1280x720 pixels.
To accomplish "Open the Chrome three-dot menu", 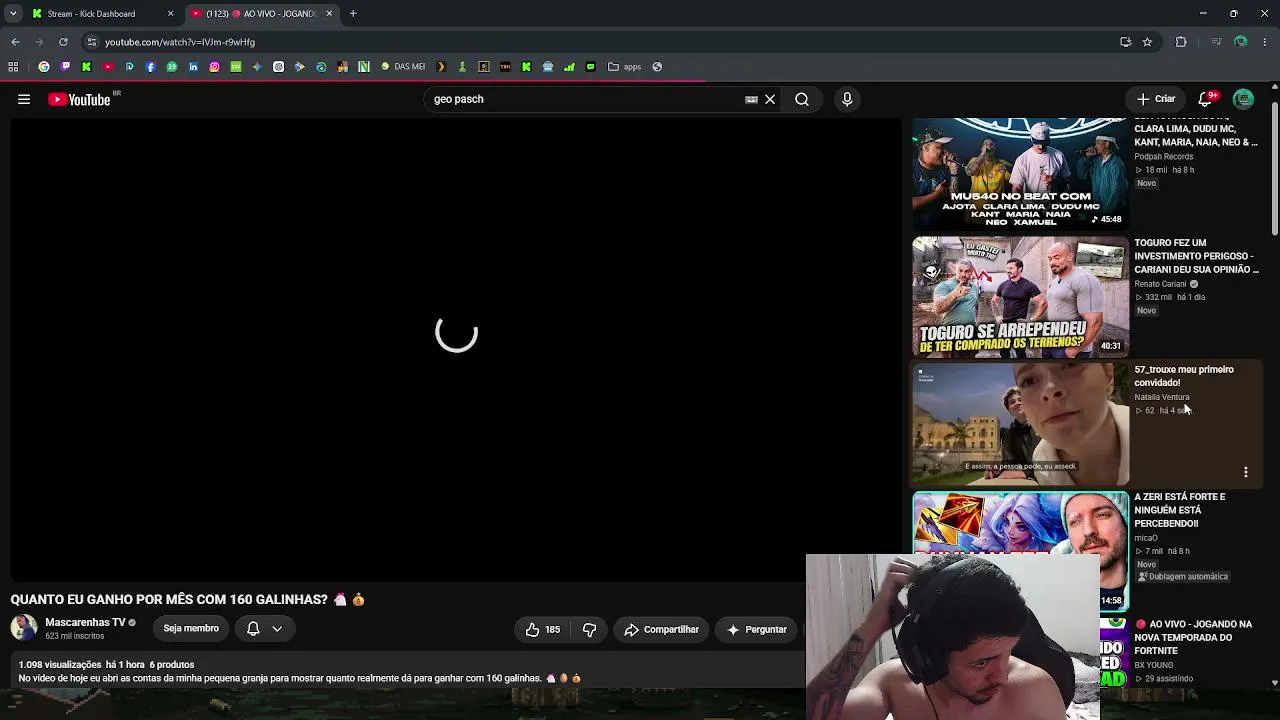I will (x=1265, y=42).
